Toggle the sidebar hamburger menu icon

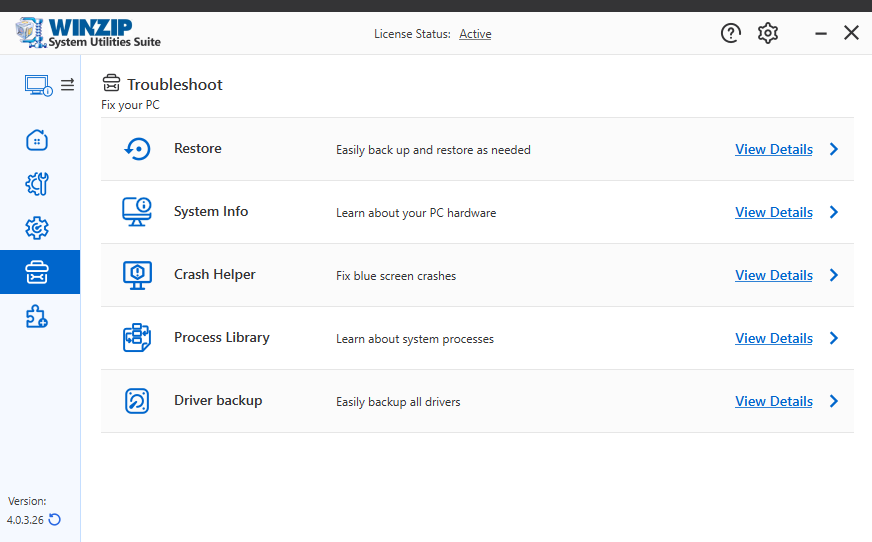pyautogui.click(x=67, y=84)
